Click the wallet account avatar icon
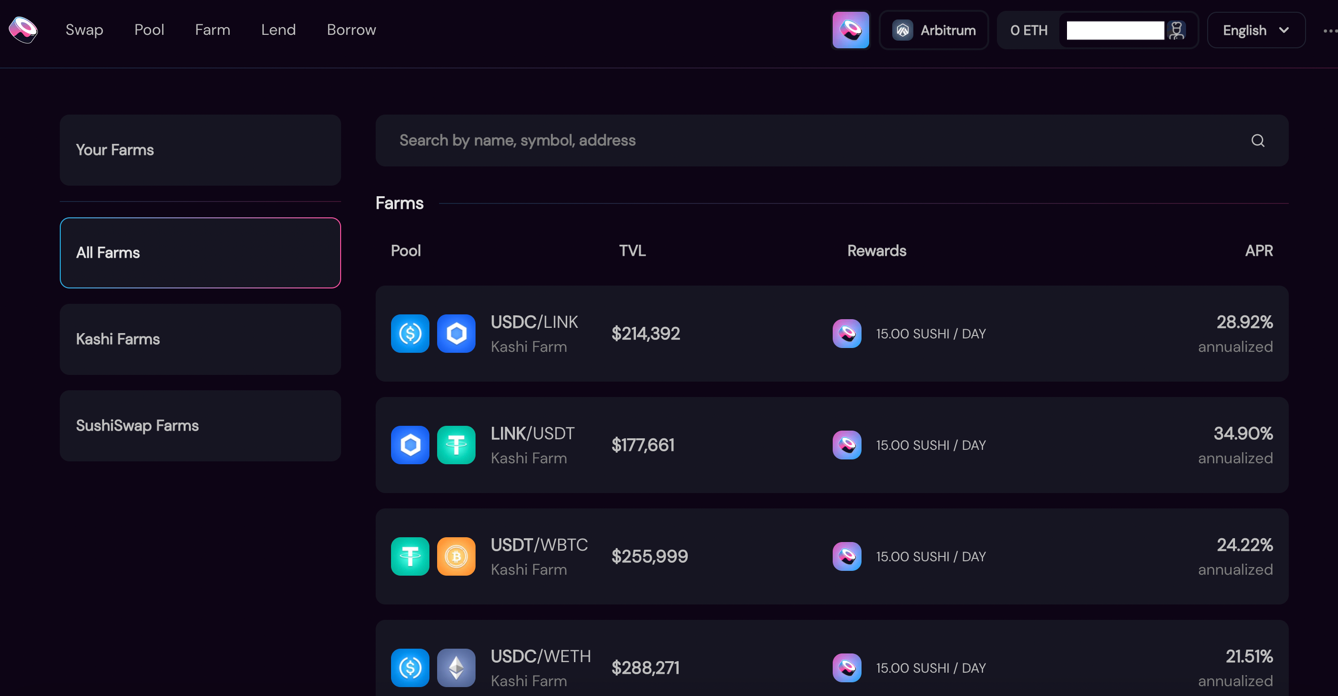The image size is (1338, 696). (1176, 30)
